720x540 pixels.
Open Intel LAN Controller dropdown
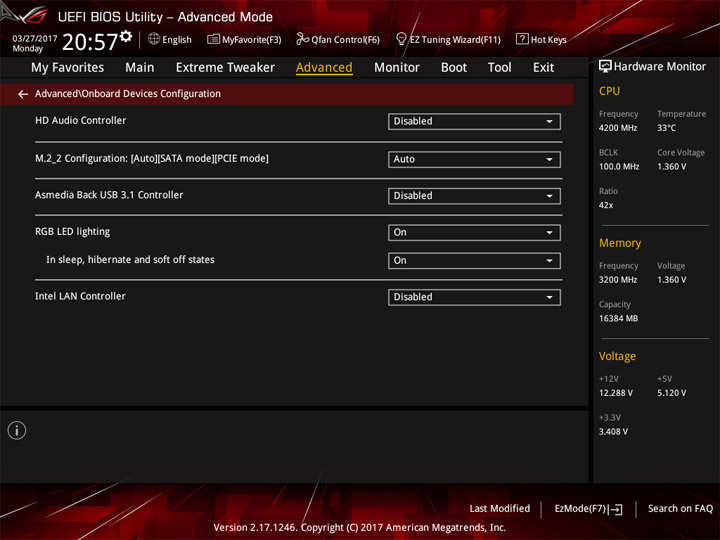pos(474,297)
